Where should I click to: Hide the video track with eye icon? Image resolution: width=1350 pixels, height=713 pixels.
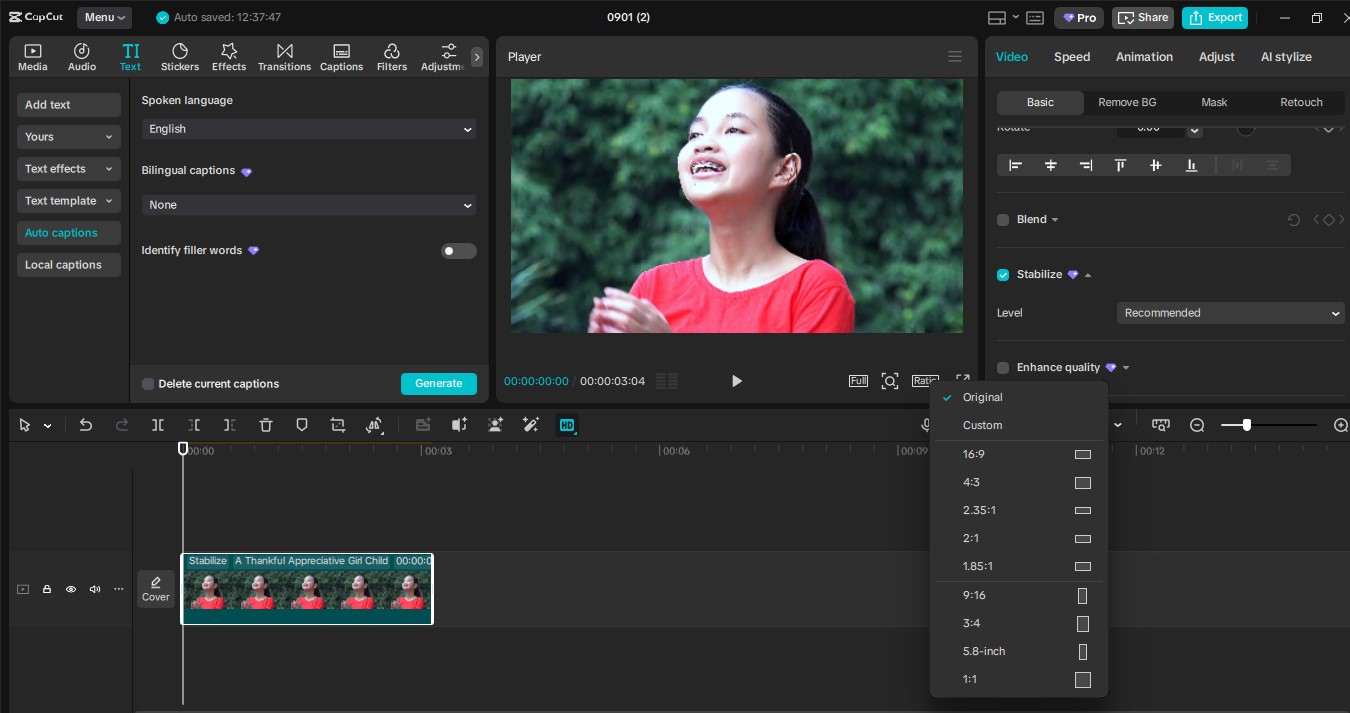click(x=71, y=589)
